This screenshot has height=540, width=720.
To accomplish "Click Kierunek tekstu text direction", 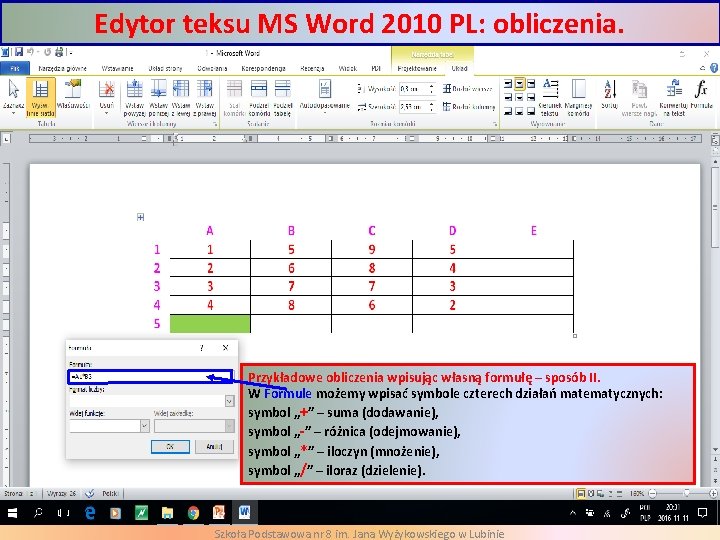I will (550, 97).
